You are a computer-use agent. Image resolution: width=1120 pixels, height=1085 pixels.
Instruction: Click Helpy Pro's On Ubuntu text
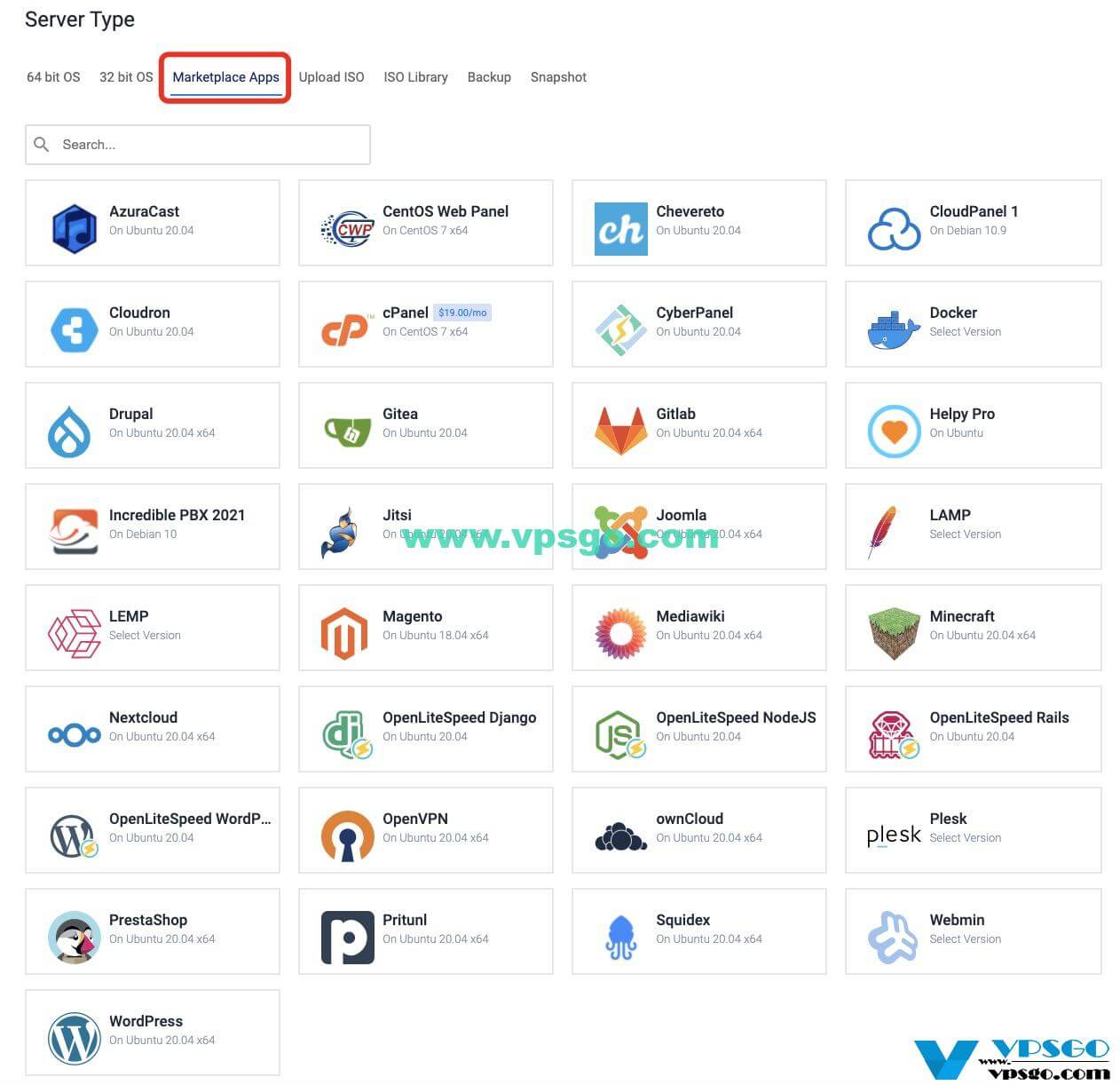point(956,432)
